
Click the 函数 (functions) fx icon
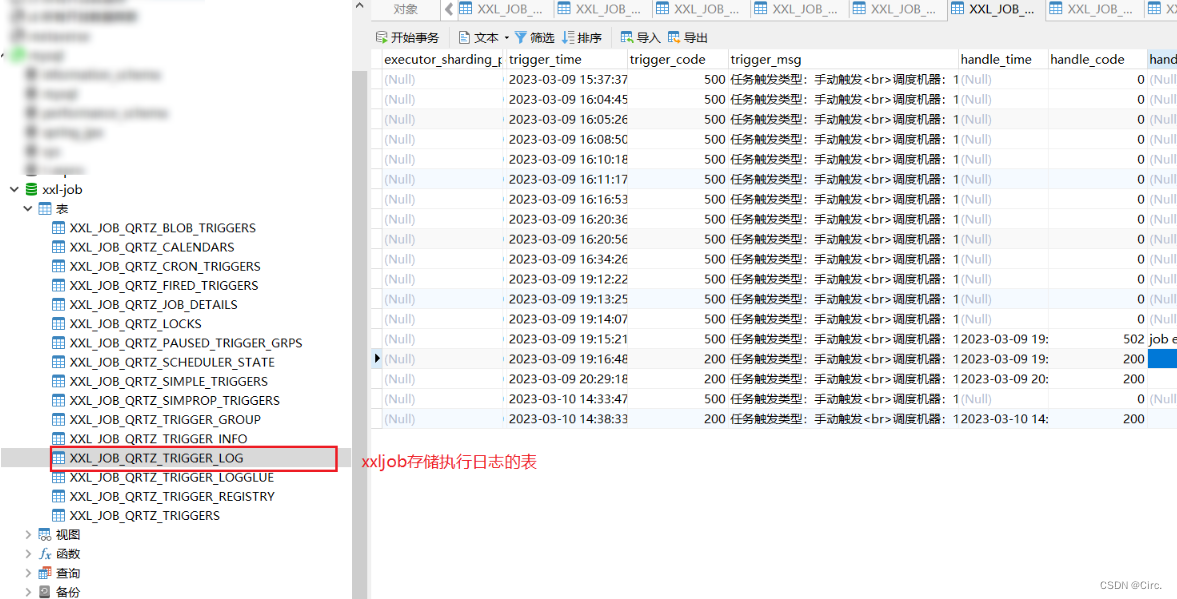45,554
